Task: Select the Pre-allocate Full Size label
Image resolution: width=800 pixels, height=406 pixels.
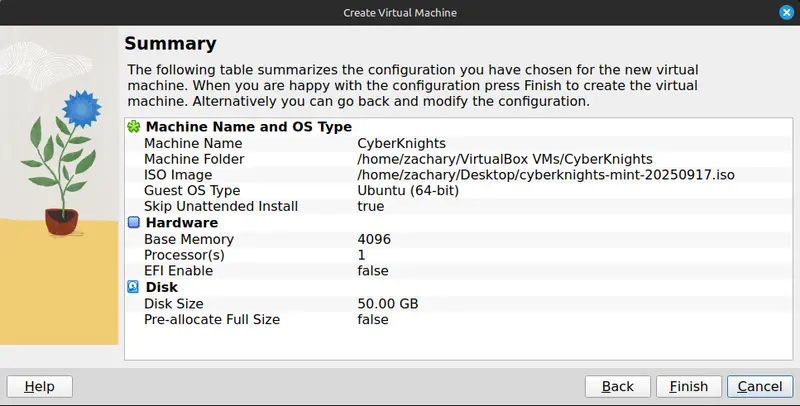Action: pyautogui.click(x=212, y=319)
